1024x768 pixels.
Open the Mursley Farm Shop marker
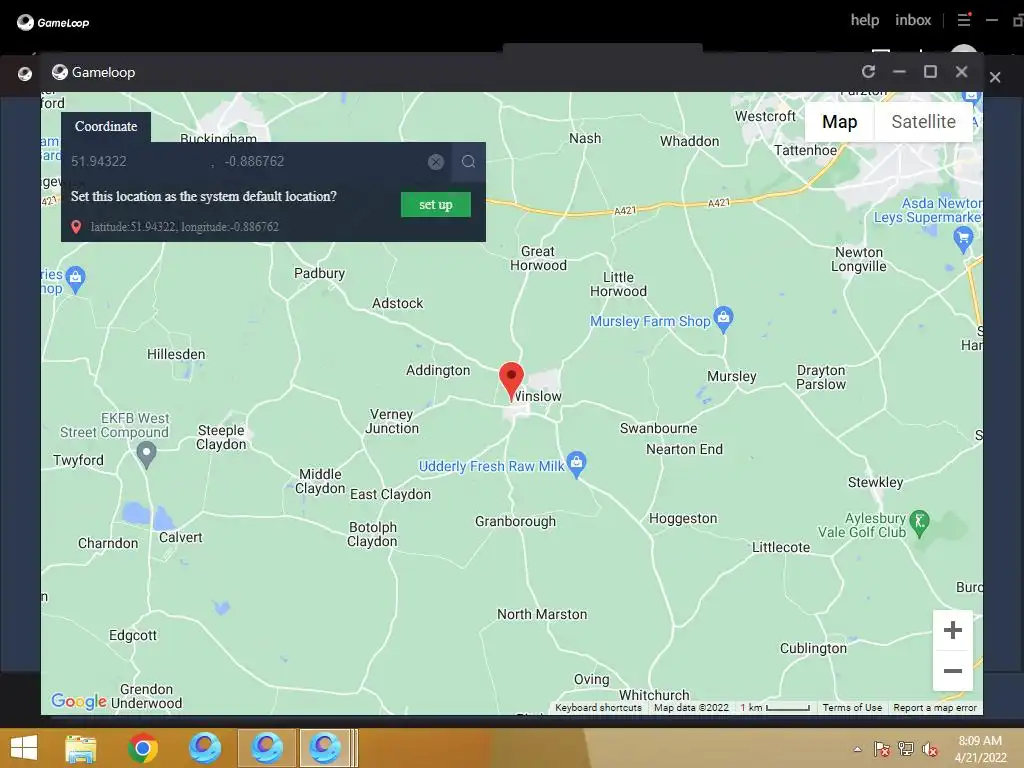coord(723,320)
